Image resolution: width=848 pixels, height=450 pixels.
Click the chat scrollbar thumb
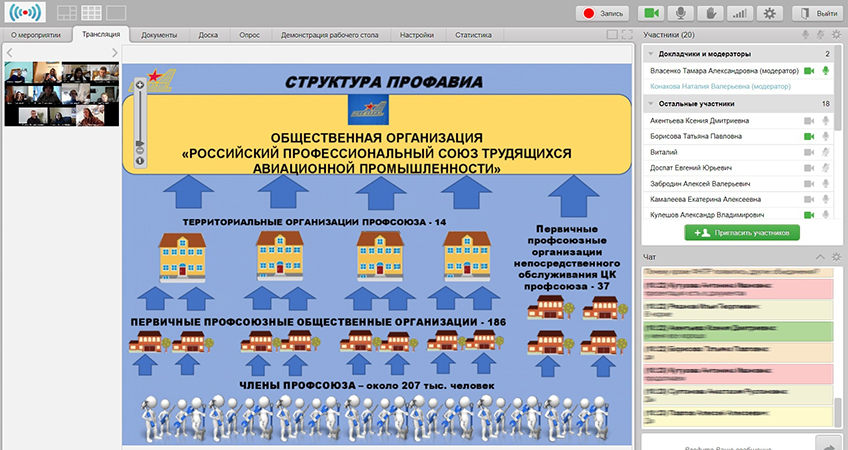pos(838,411)
